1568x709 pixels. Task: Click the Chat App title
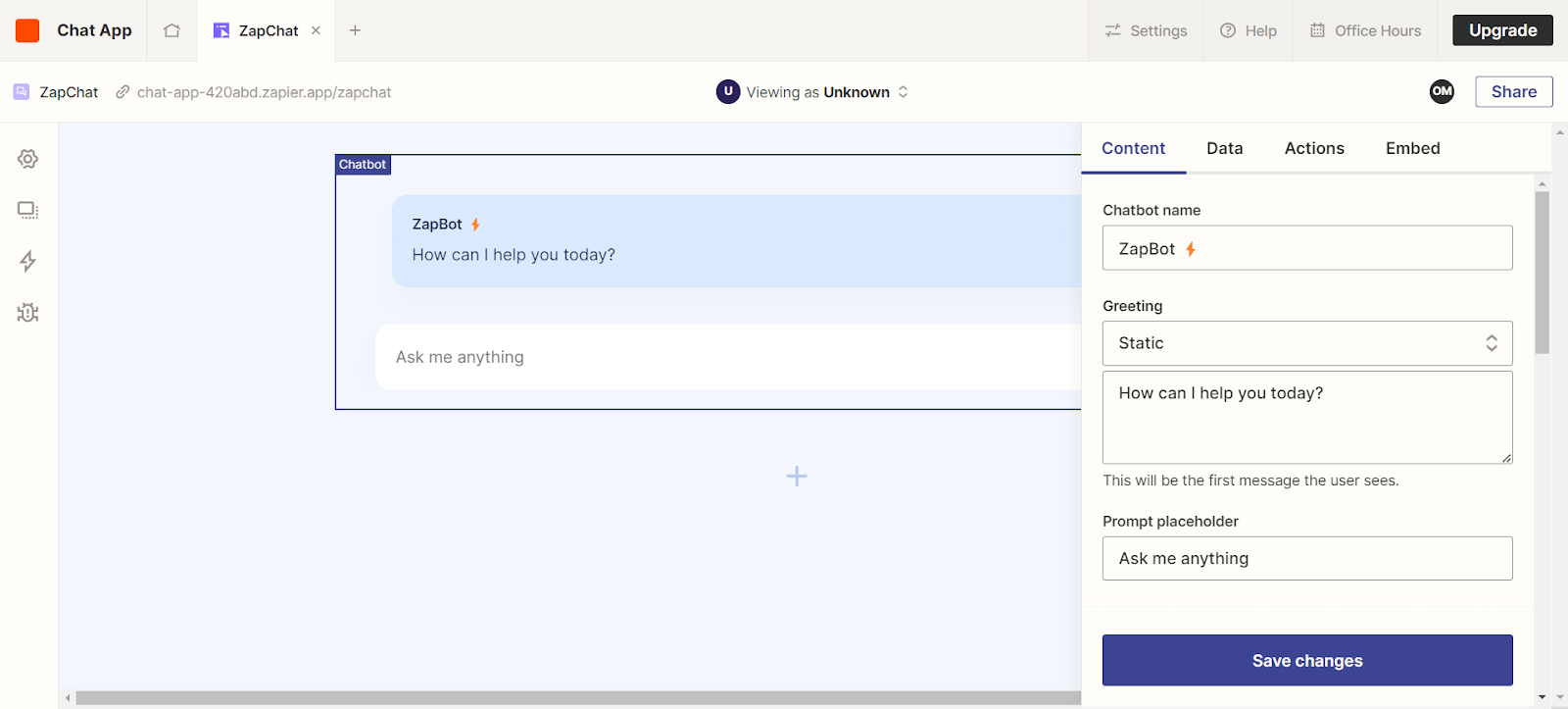(94, 30)
